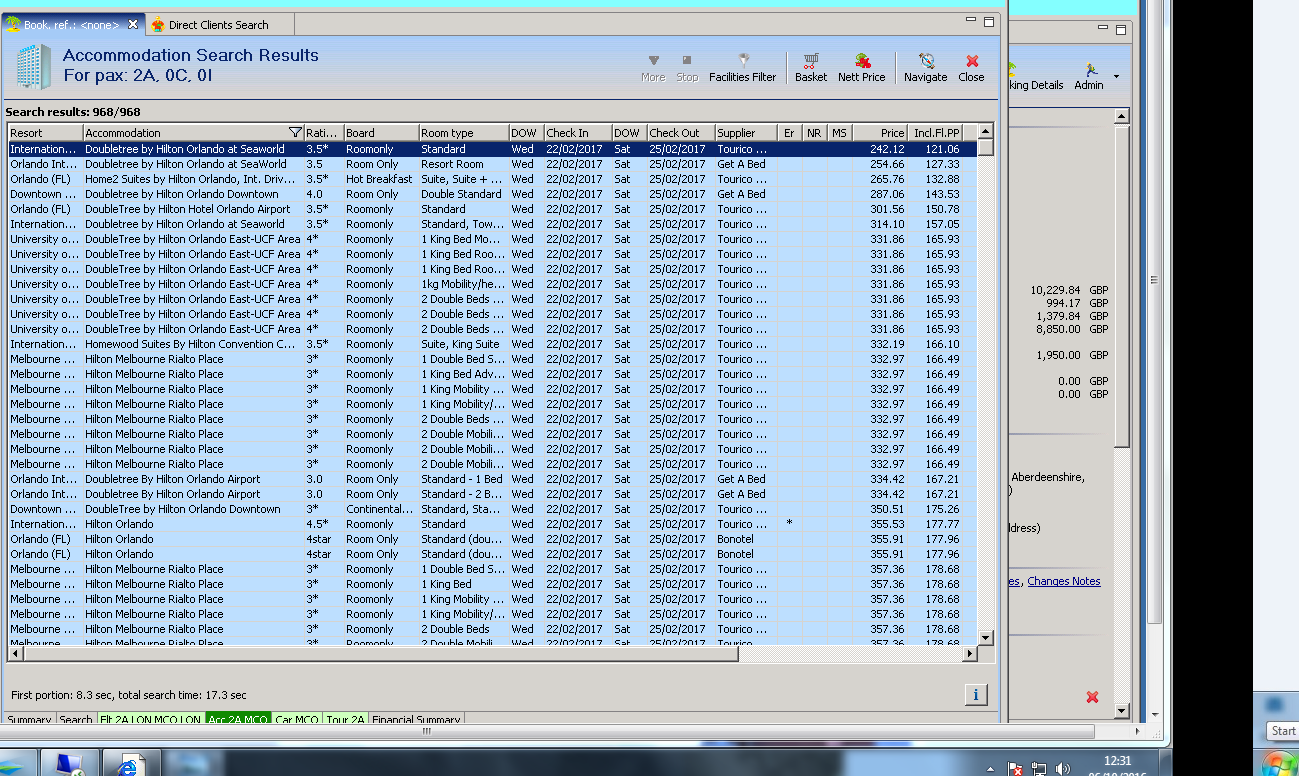The width and height of the screenshot is (1299, 776).
Task: Open the Changes Notes link
Action: tap(1063, 581)
